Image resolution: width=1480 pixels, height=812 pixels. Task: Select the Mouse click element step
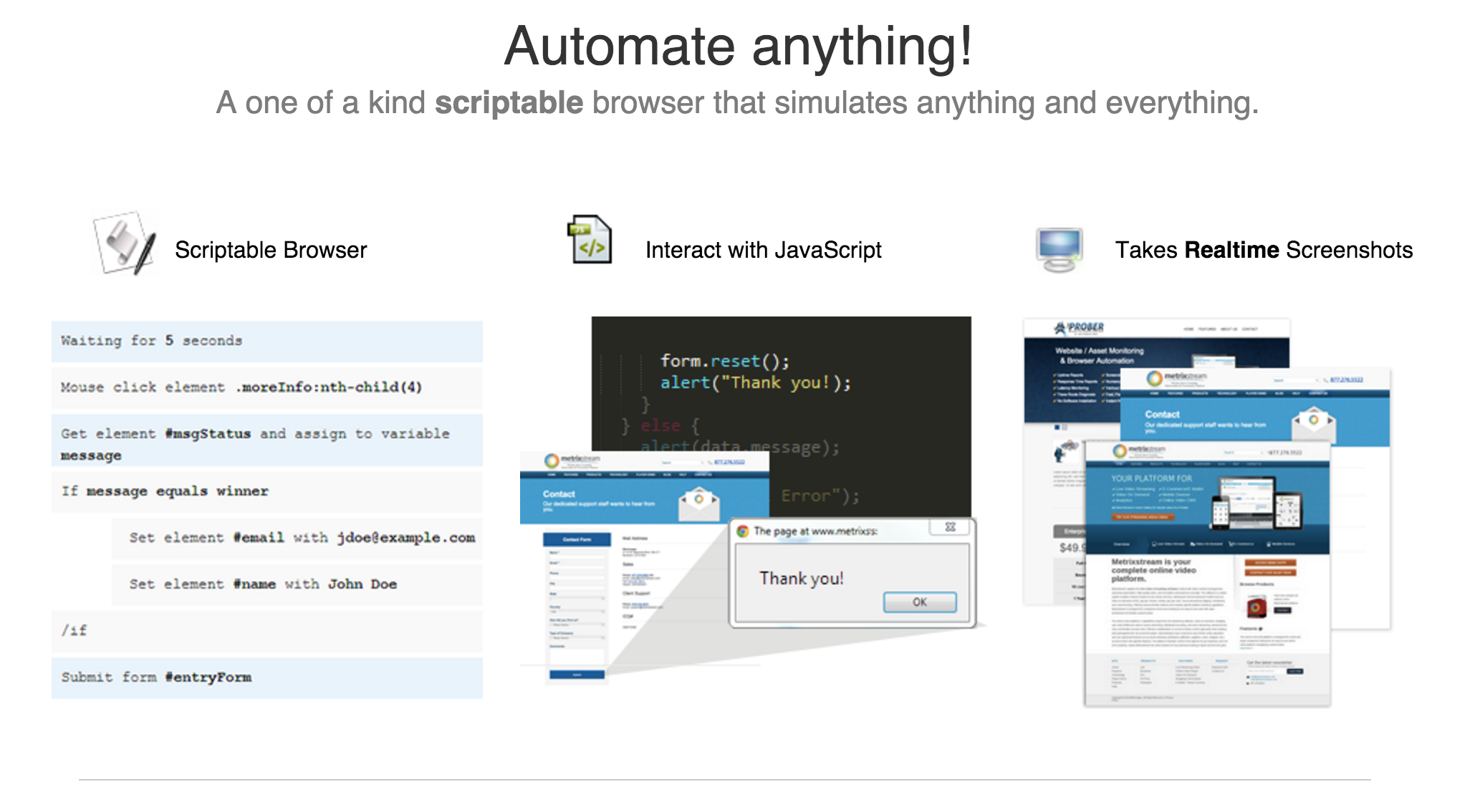tap(266, 387)
